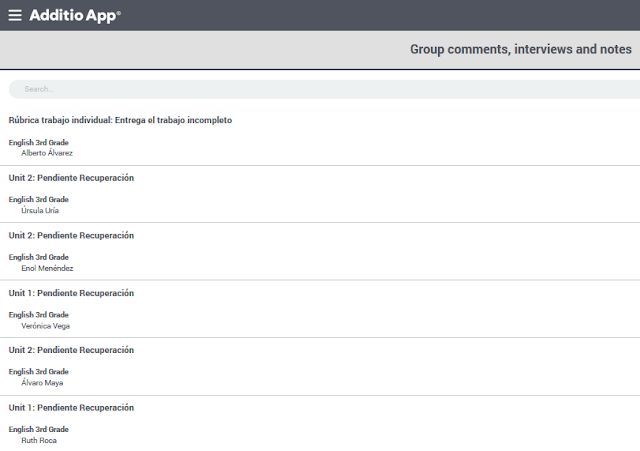Click English 3rd Grade above Verónica Vega
Screen dimensions: 640x451
(39, 314)
